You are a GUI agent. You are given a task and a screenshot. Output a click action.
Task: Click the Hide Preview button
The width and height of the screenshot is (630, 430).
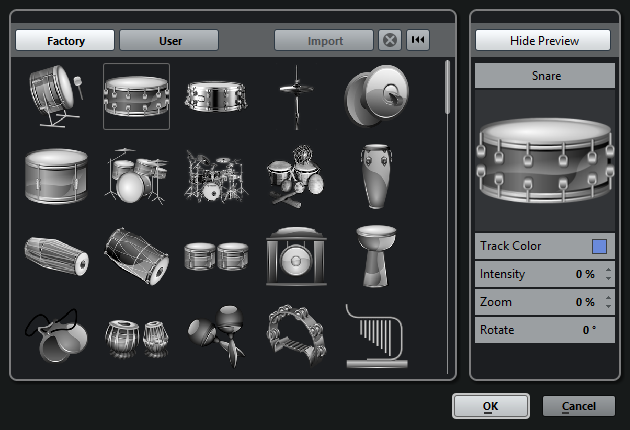[543, 40]
